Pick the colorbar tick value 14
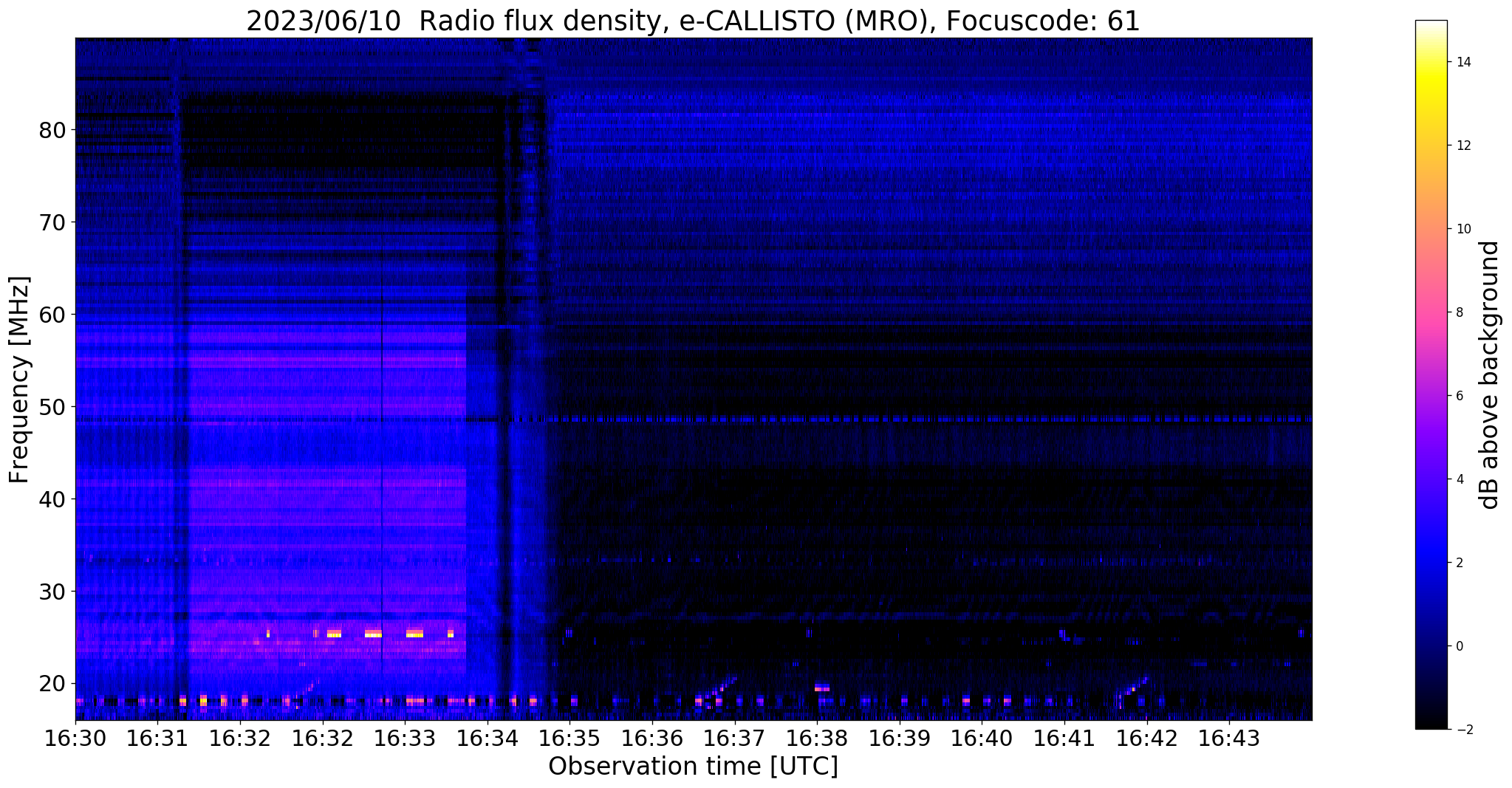The width and height of the screenshot is (1512, 788). tap(1463, 62)
